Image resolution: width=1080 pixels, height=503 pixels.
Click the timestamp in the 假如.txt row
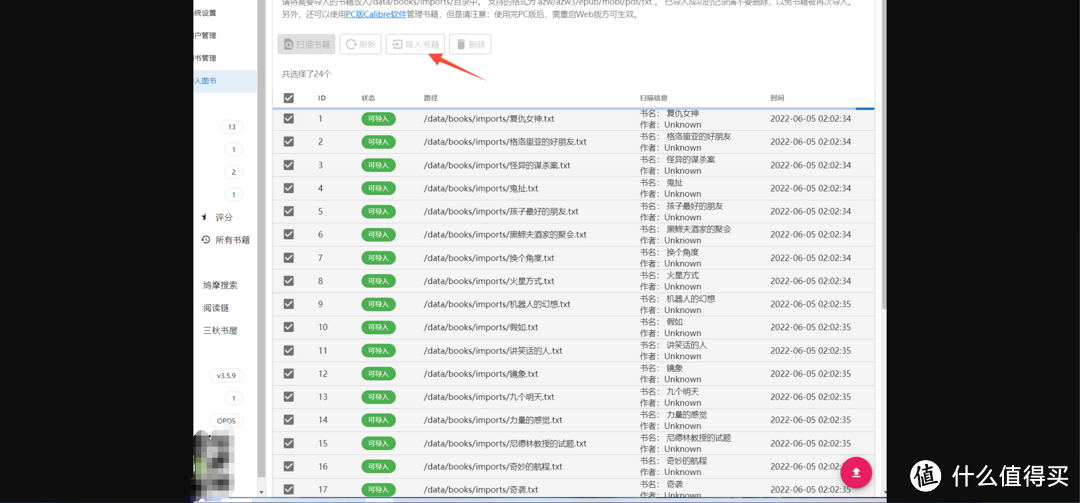point(811,327)
